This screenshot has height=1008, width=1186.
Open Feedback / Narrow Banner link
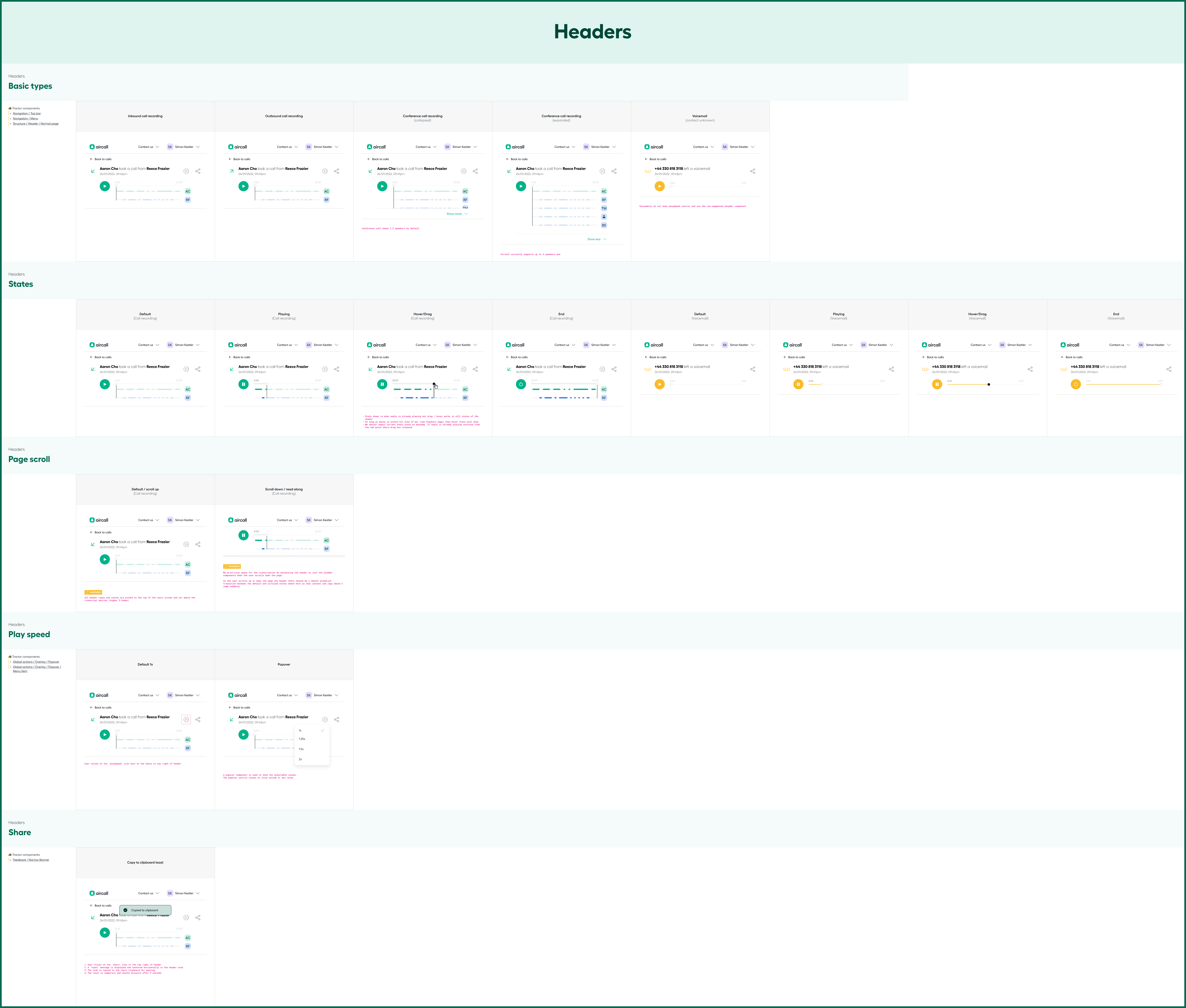pos(31,860)
